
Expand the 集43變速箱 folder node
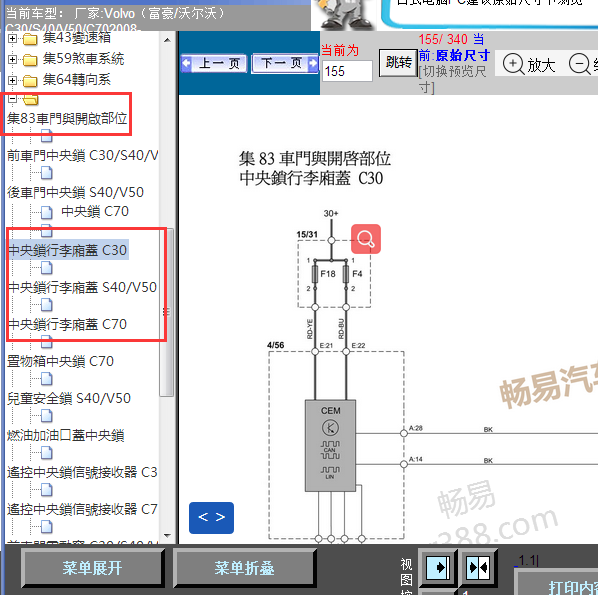coord(12,39)
